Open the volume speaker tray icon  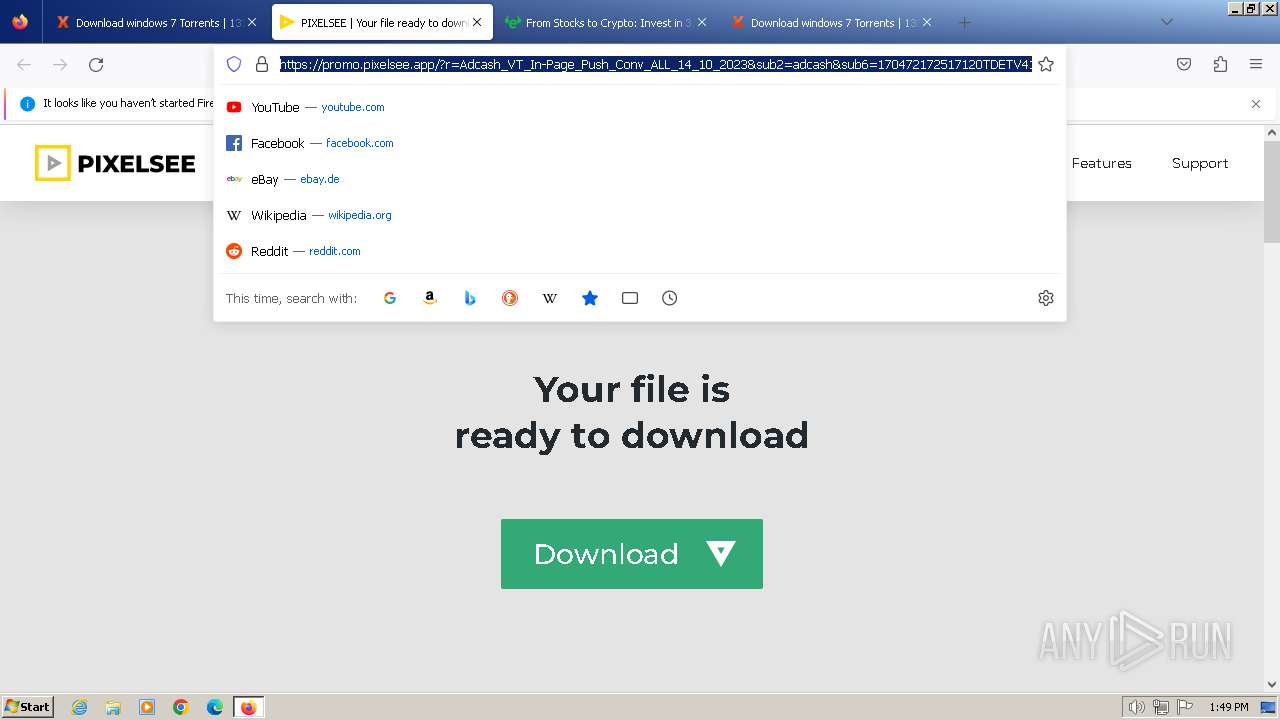click(x=1137, y=707)
